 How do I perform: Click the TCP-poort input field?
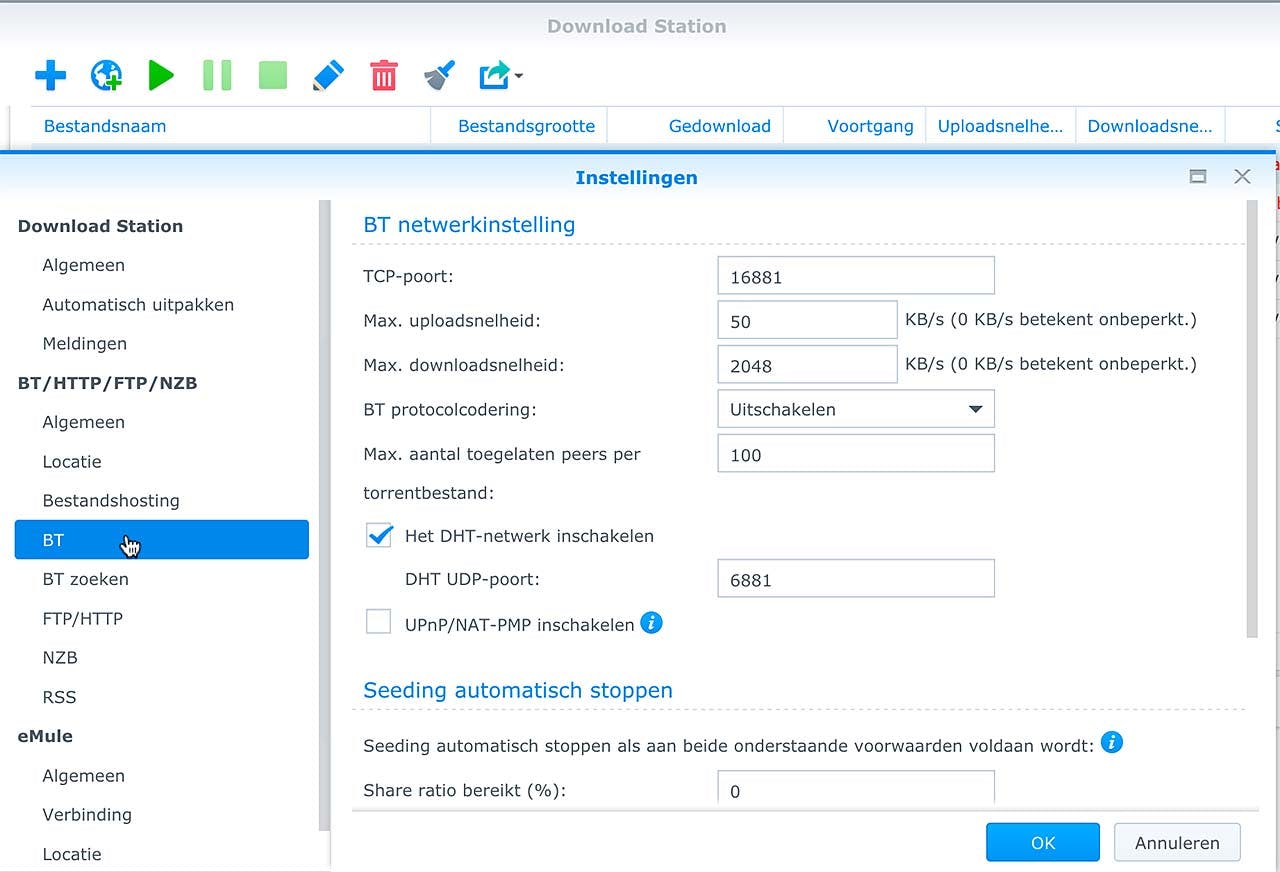tap(855, 275)
